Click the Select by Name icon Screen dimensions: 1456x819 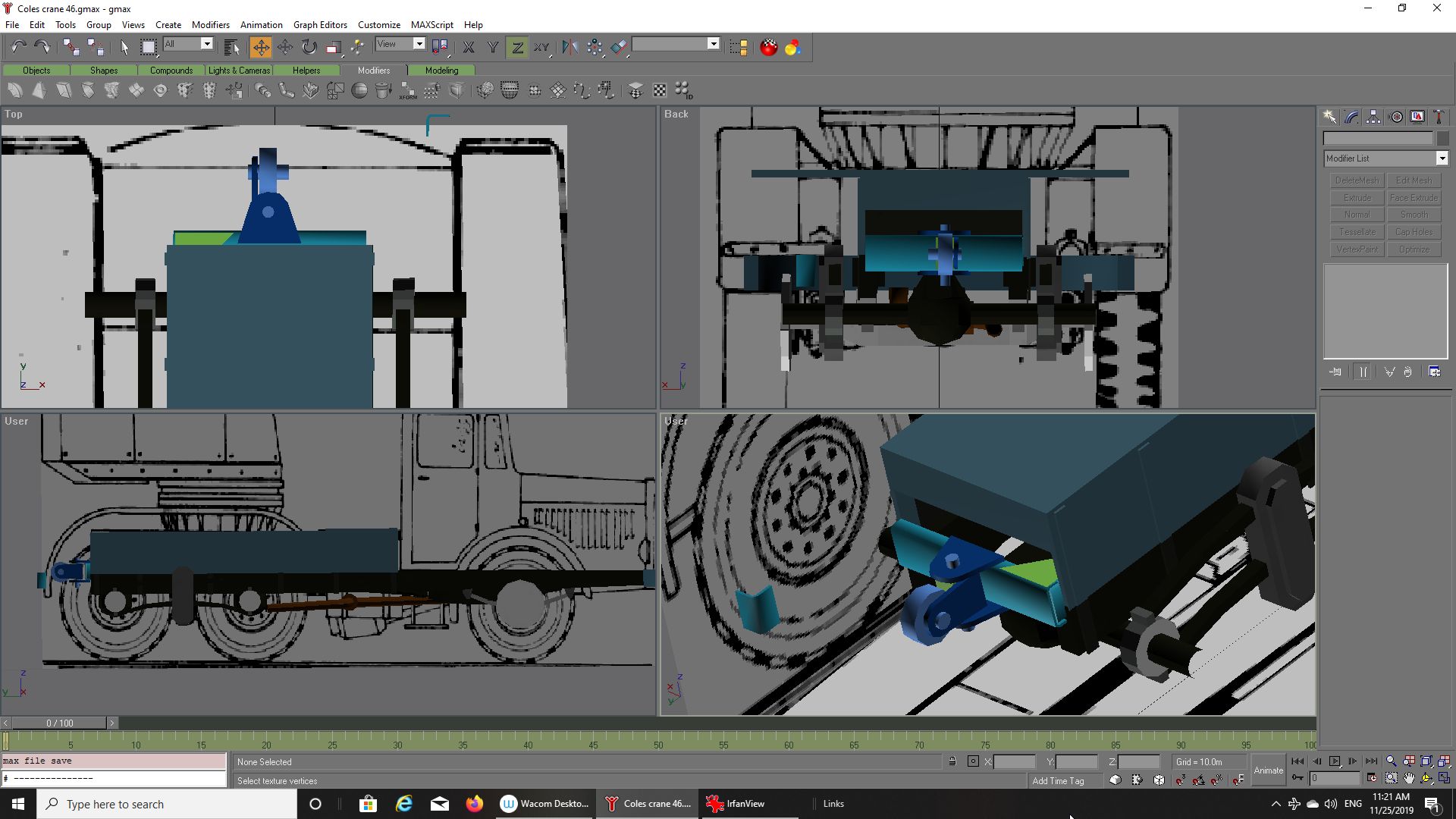(x=232, y=47)
